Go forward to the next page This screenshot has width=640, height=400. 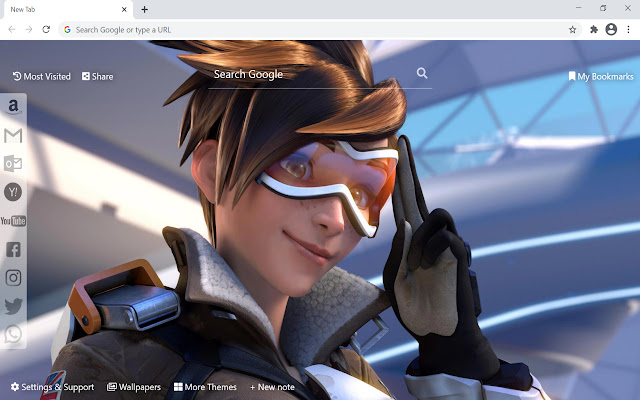pyautogui.click(x=29, y=29)
